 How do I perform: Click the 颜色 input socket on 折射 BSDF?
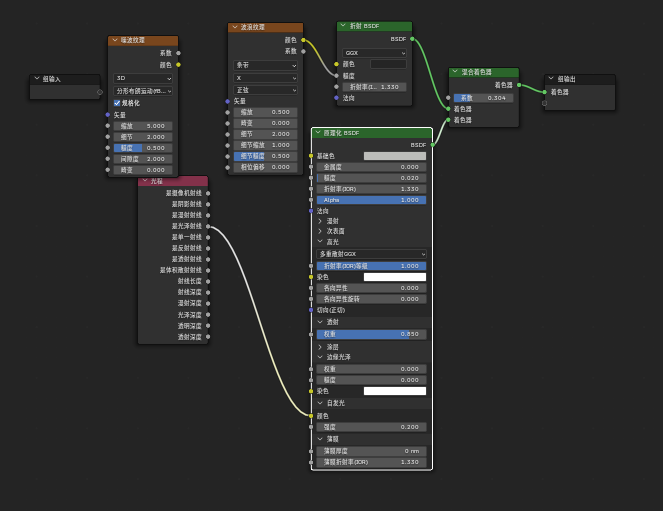tap(337, 64)
